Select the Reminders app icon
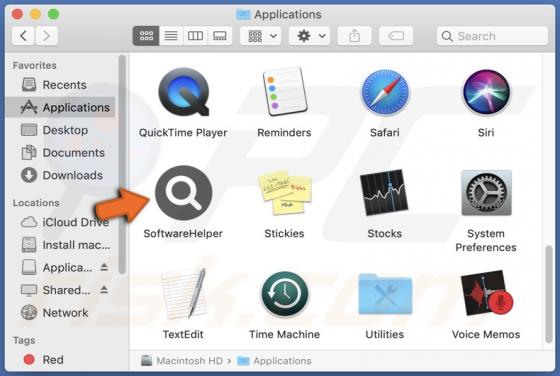This screenshot has width=560, height=376. (284, 91)
